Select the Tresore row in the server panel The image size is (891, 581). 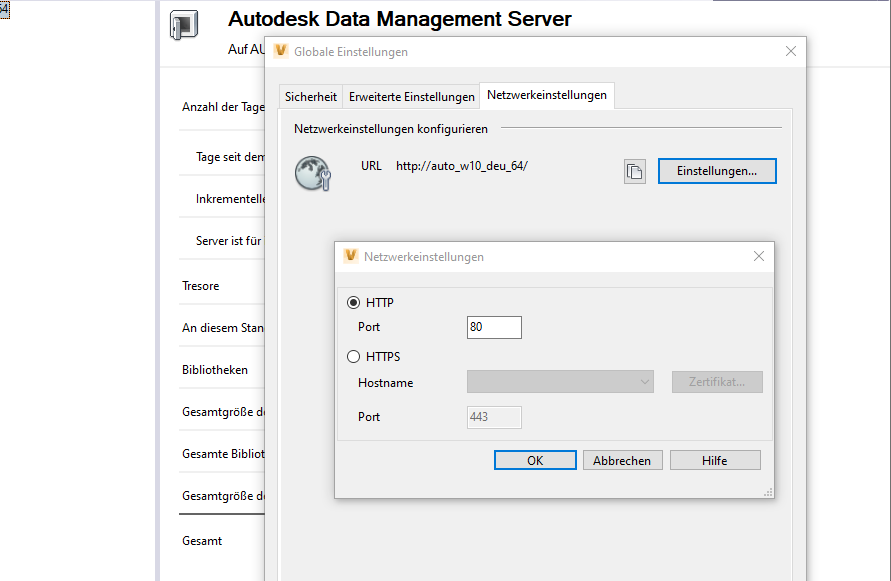click(x=223, y=286)
